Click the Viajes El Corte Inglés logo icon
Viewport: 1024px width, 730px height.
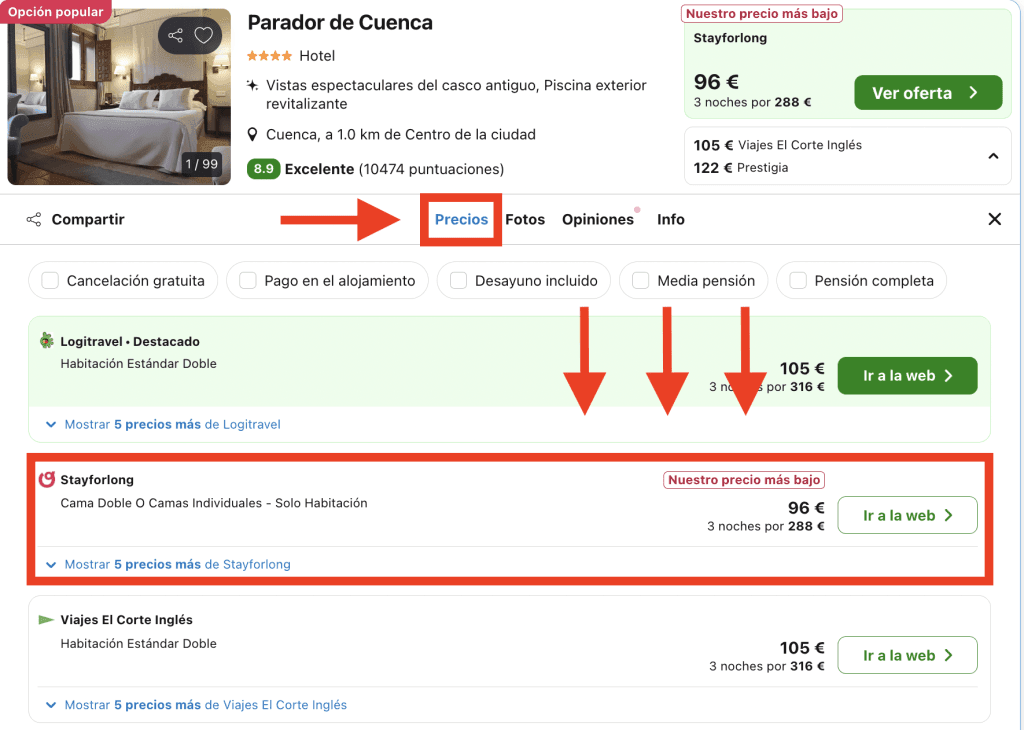click(x=46, y=620)
